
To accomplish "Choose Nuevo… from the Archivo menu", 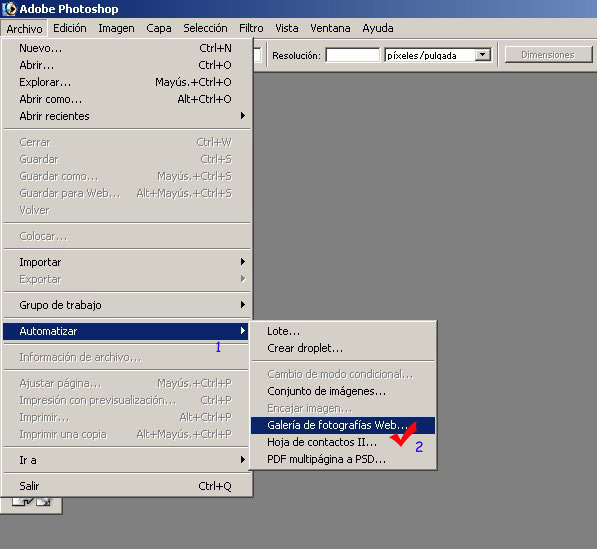I will pos(126,48).
